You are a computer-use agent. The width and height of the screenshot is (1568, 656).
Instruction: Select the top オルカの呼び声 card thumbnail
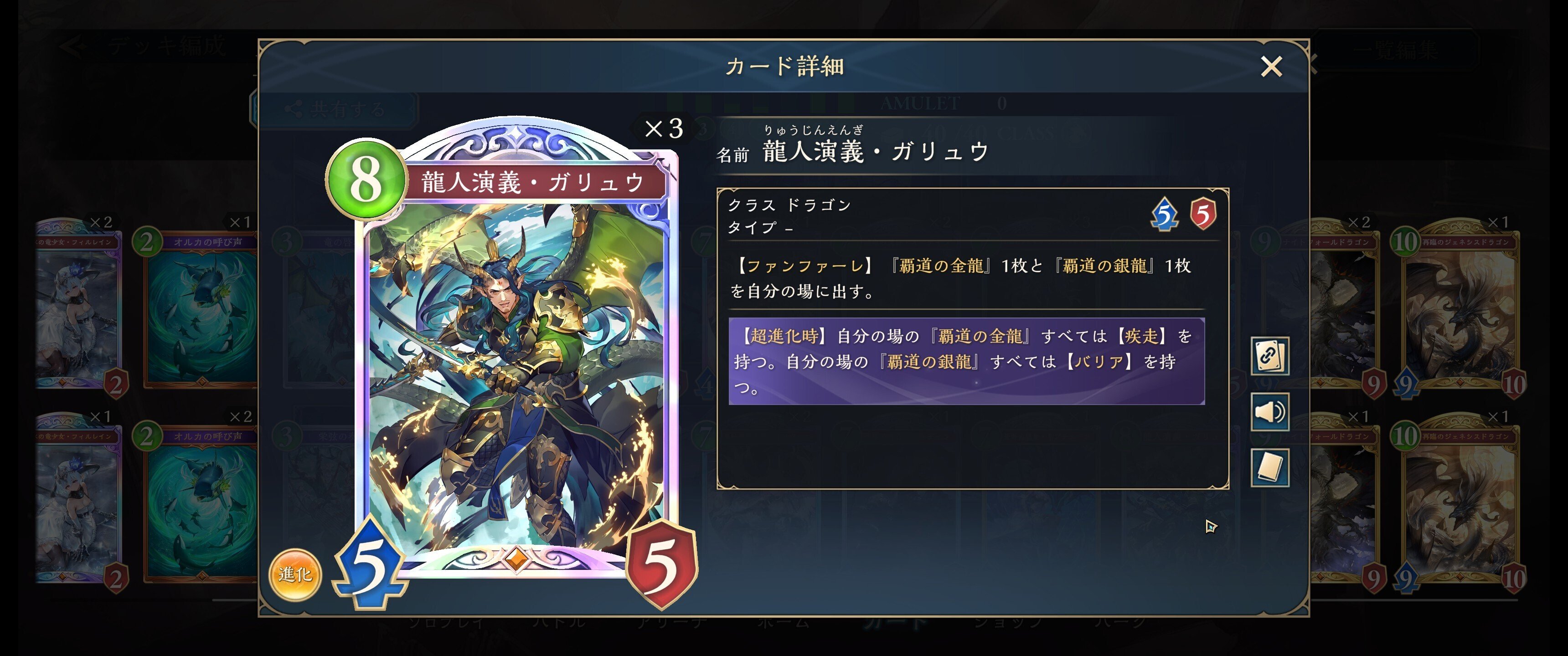[x=201, y=307]
